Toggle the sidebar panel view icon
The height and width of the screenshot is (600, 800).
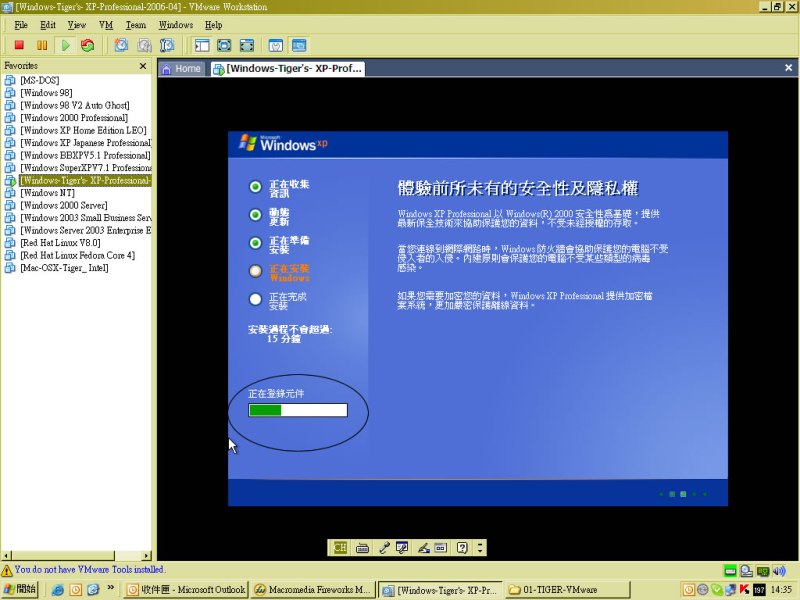tap(202, 45)
